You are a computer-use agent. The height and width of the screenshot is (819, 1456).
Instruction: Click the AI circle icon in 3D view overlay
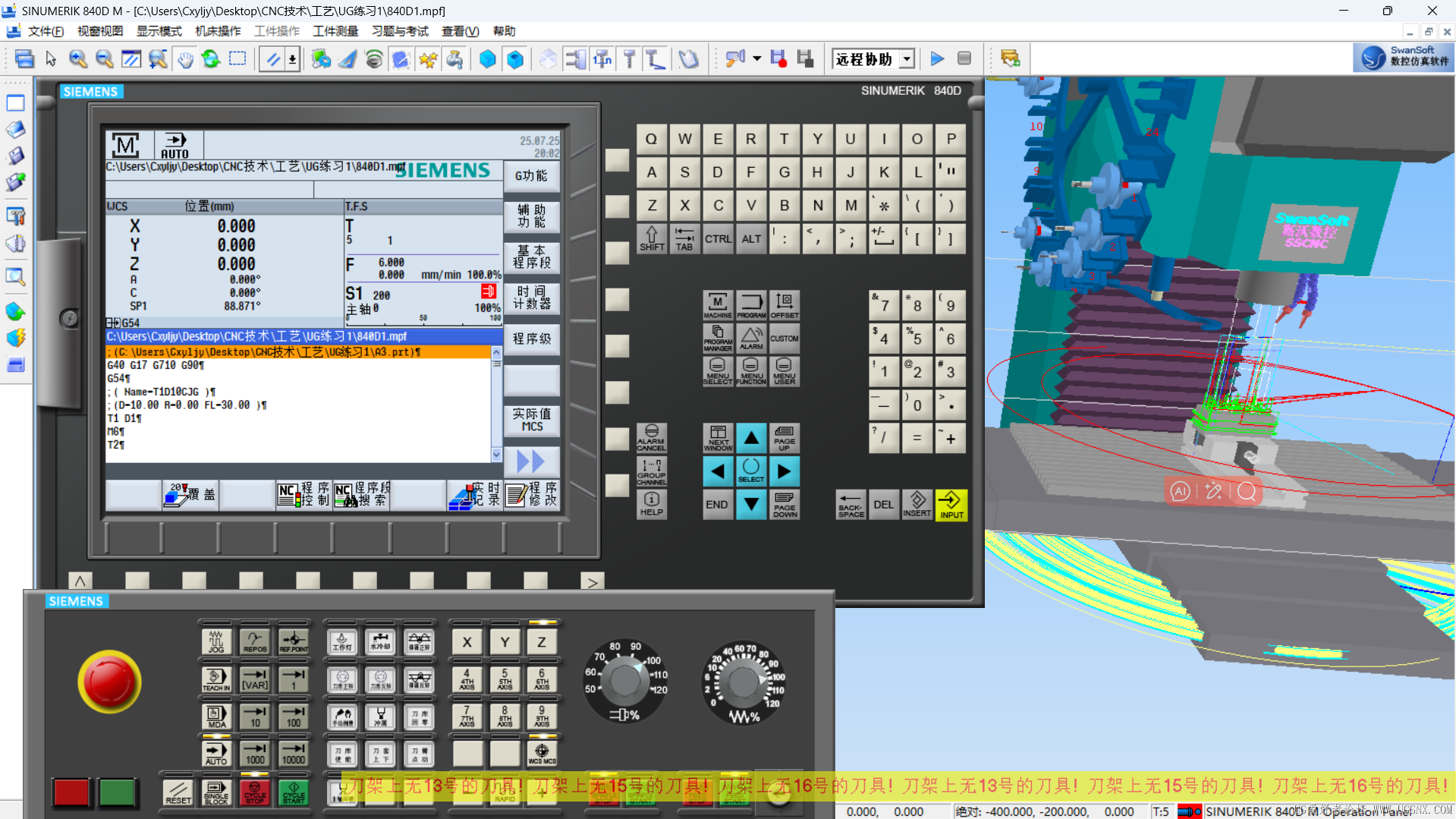pyautogui.click(x=1180, y=492)
